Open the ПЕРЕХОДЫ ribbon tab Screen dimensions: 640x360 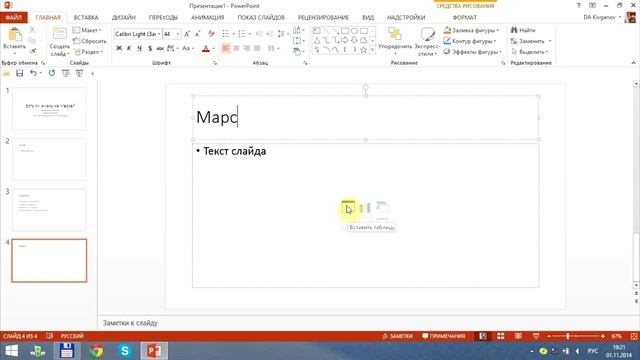(163, 18)
